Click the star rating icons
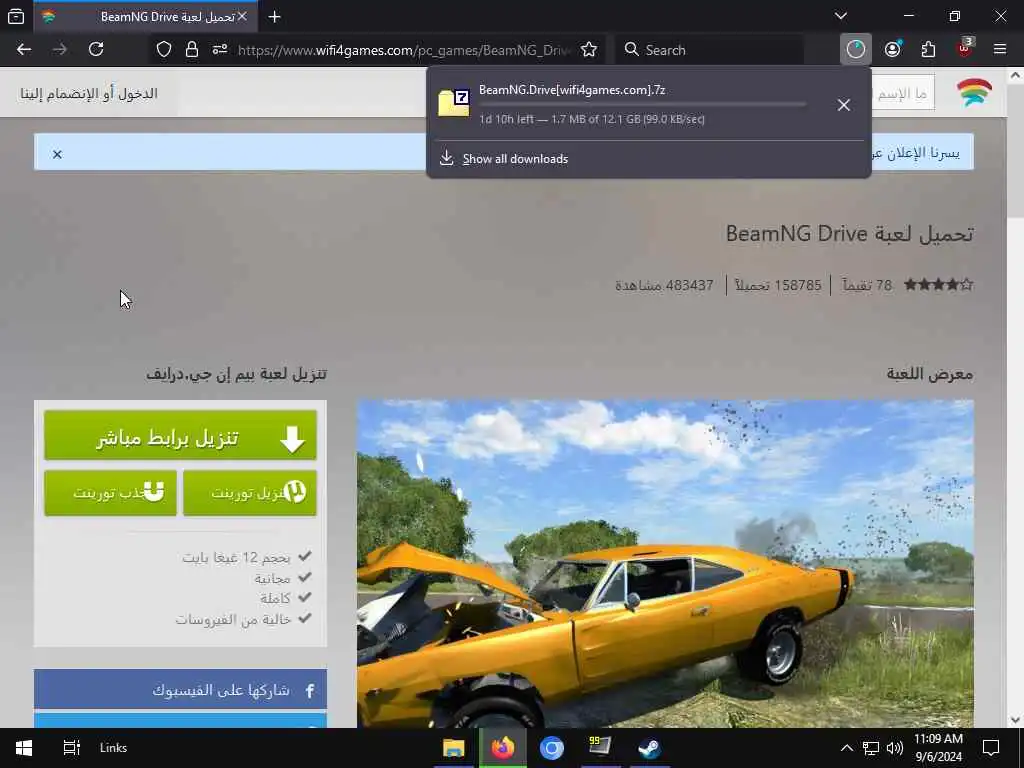1024x768 pixels. (x=938, y=285)
